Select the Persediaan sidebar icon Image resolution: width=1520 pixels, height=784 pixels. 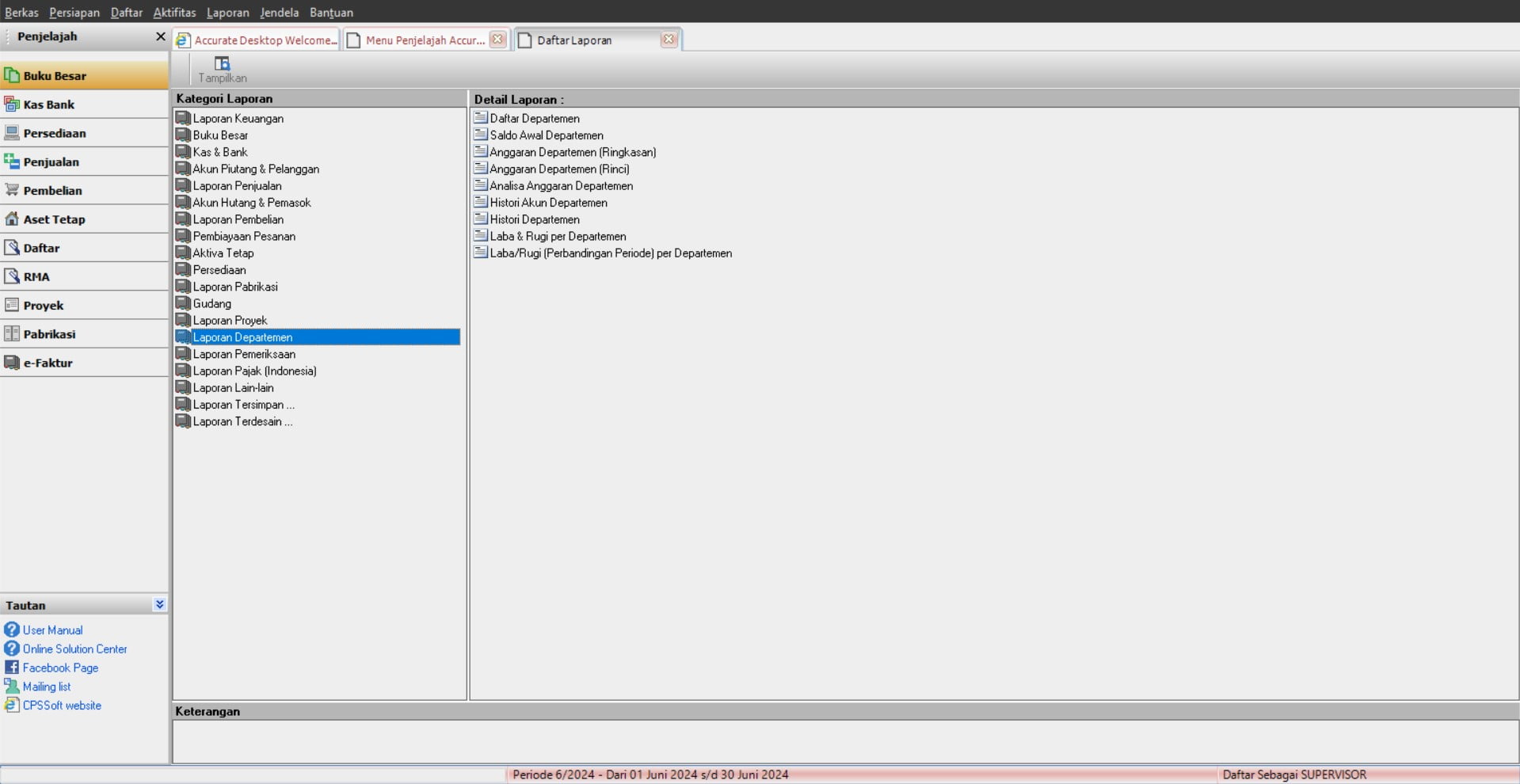(12, 133)
